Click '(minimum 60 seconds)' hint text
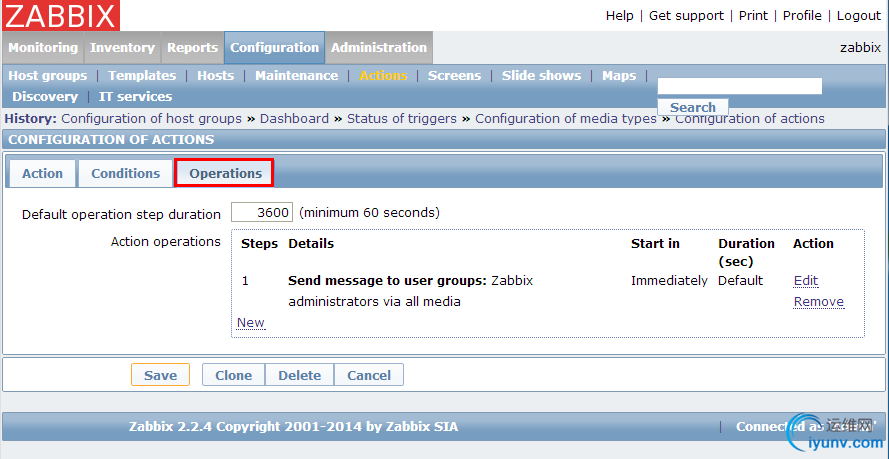The image size is (889, 459). point(369,213)
